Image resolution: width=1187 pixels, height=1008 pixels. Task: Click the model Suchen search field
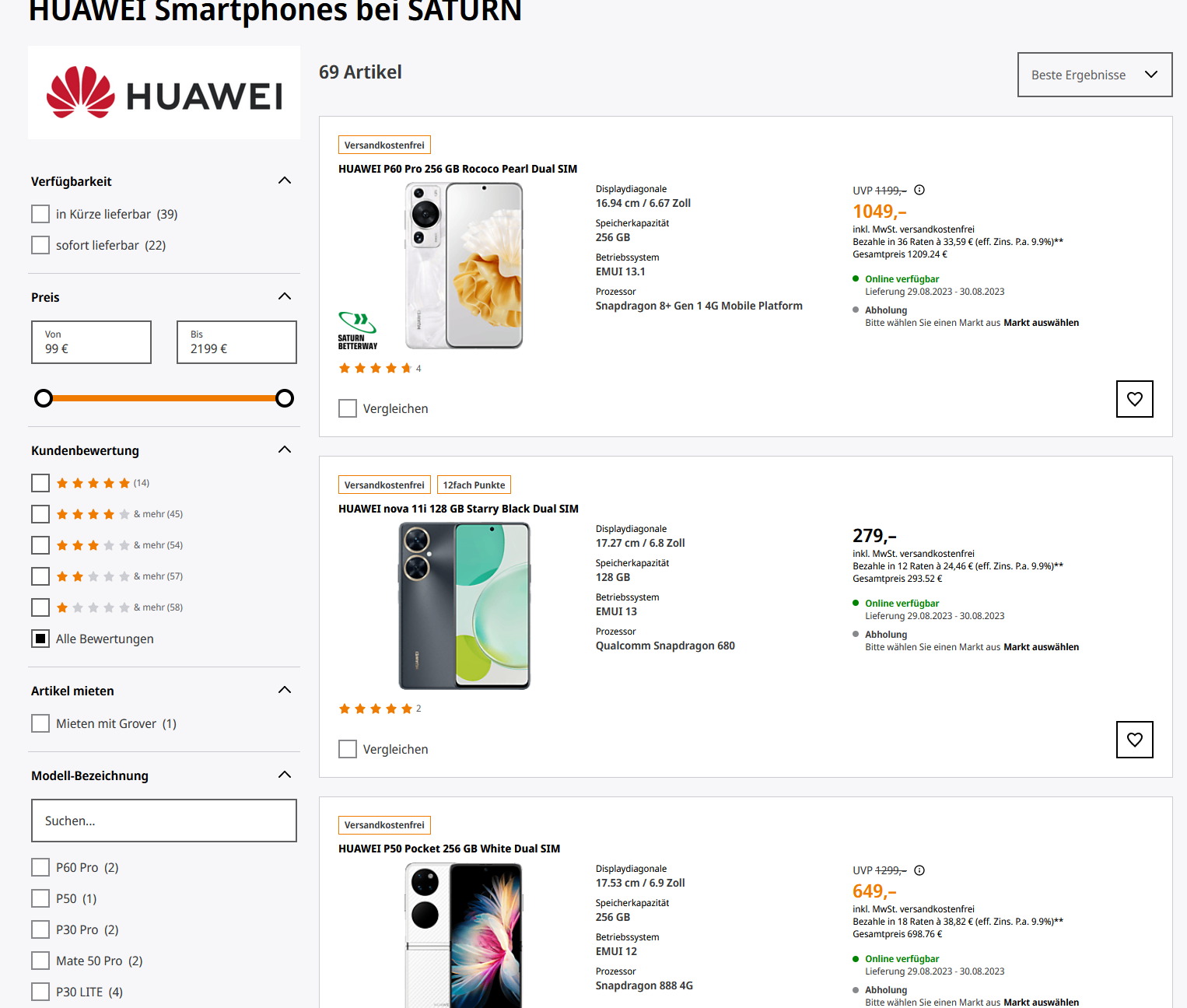tap(164, 821)
